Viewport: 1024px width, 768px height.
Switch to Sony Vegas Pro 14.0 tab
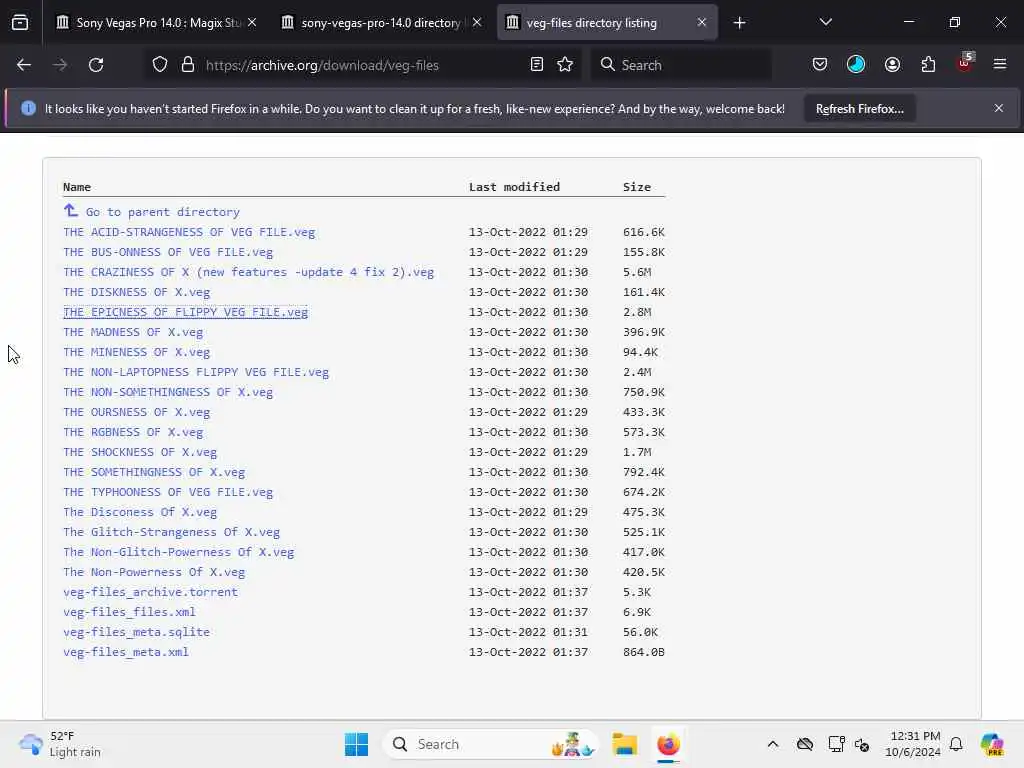157,23
